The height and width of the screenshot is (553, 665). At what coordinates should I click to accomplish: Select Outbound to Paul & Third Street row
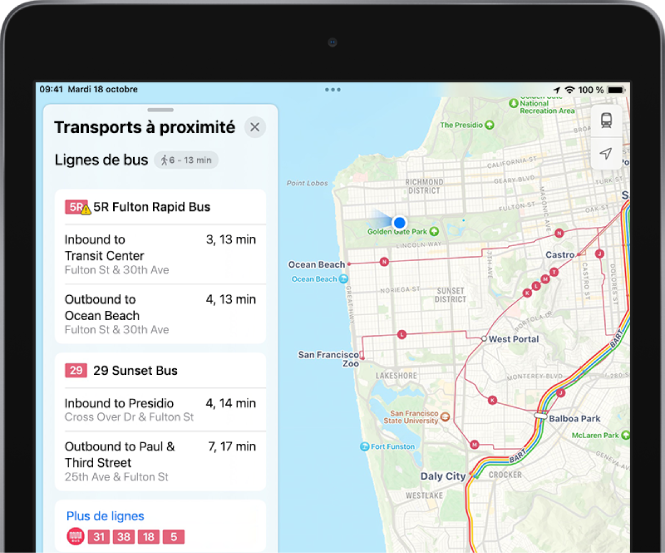(x=160, y=461)
